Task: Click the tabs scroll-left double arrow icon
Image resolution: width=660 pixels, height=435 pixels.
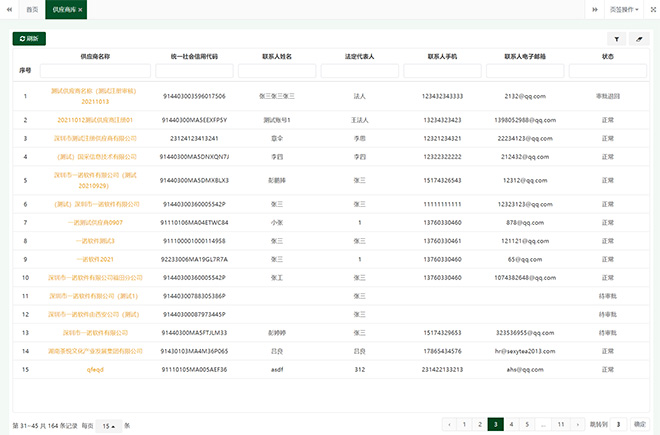Action: [x=9, y=9]
